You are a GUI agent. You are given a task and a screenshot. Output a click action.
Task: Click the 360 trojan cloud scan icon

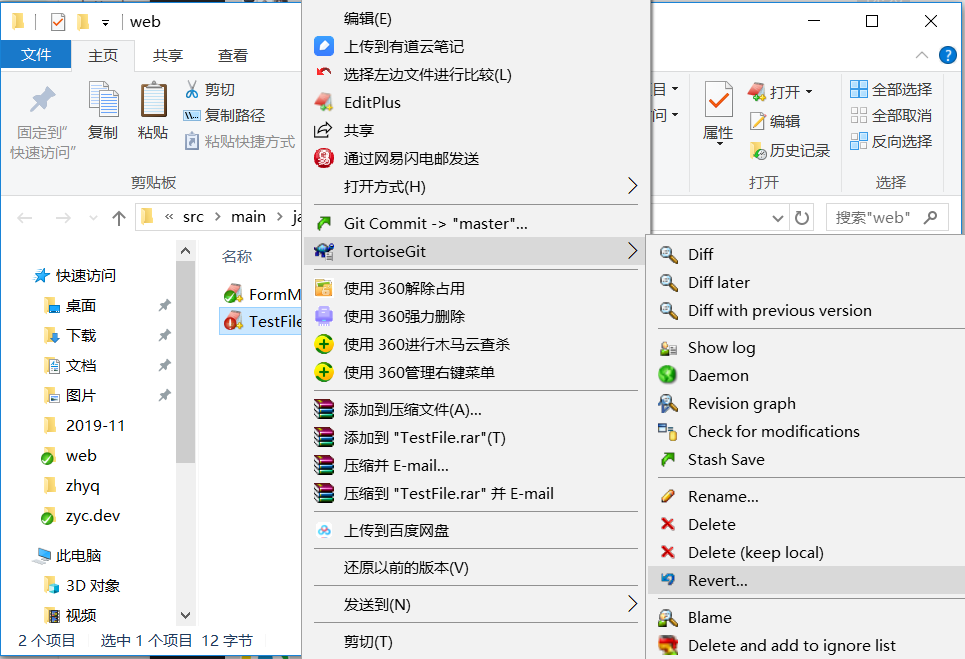[324, 344]
